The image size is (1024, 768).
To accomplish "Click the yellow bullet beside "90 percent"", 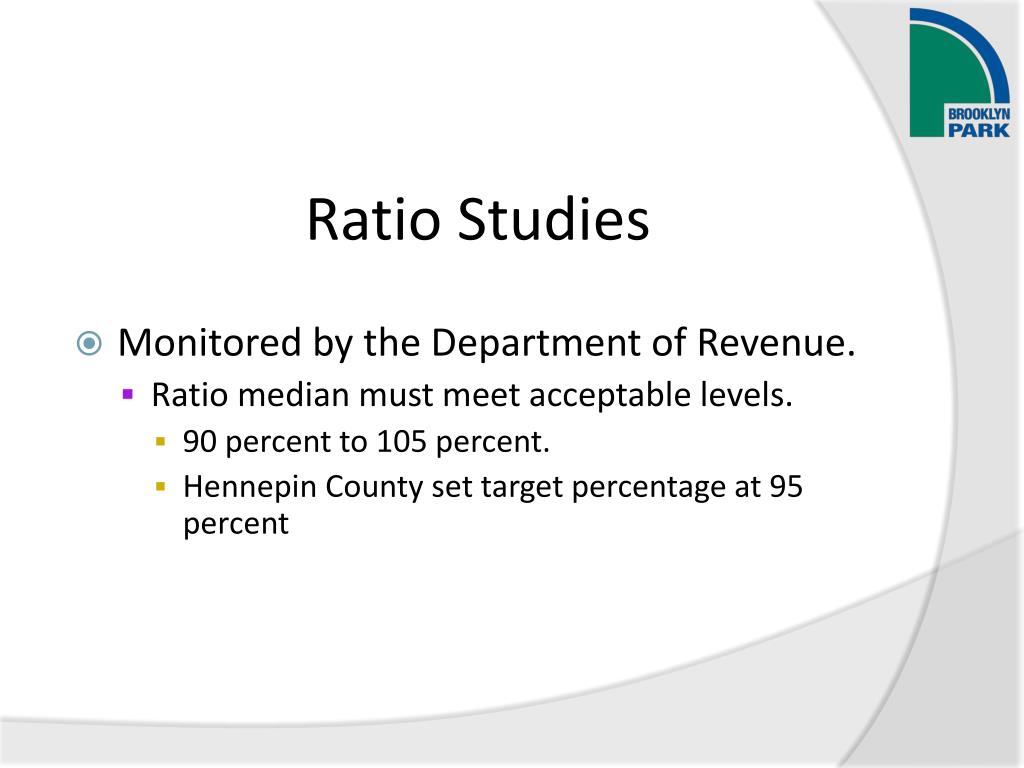I will tap(161, 441).
